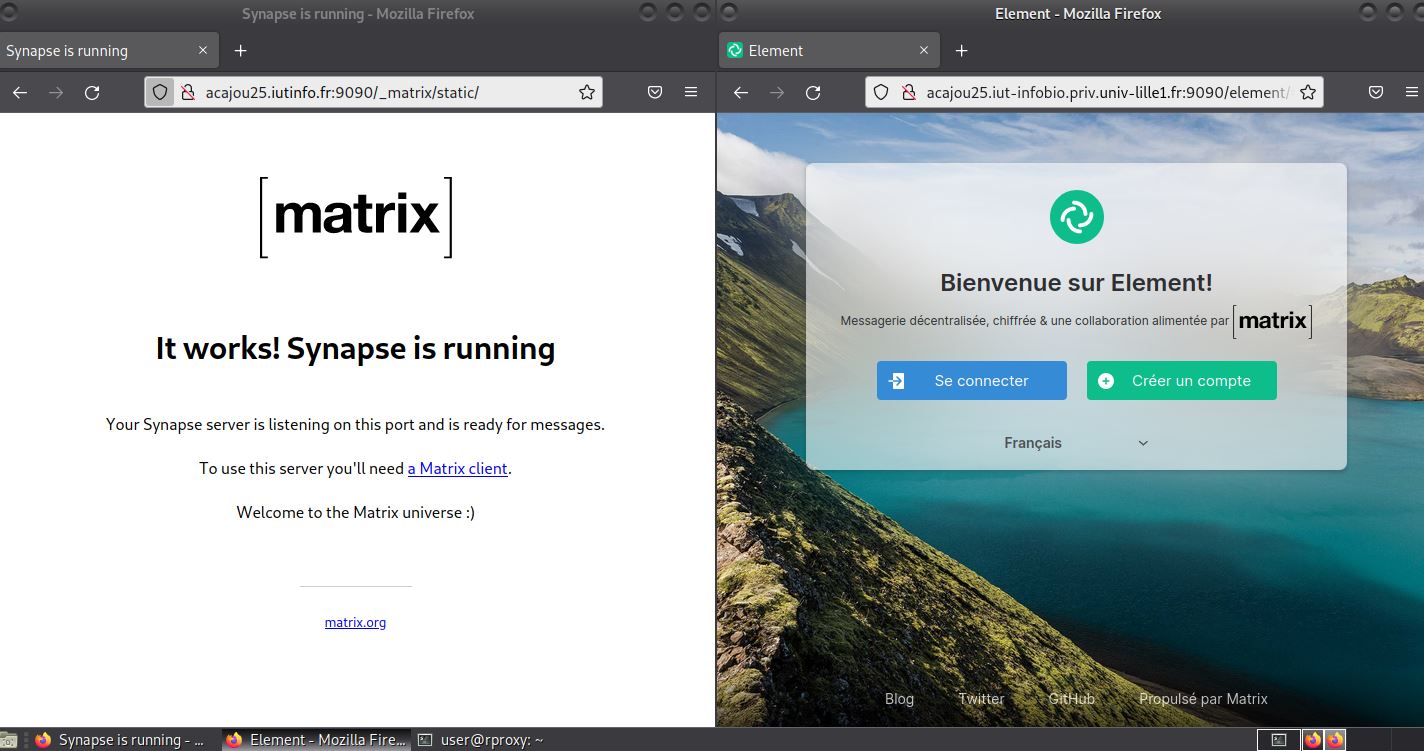Image resolution: width=1424 pixels, height=751 pixels.
Task: Bookmark the Element page with the star
Action: click(x=1308, y=92)
